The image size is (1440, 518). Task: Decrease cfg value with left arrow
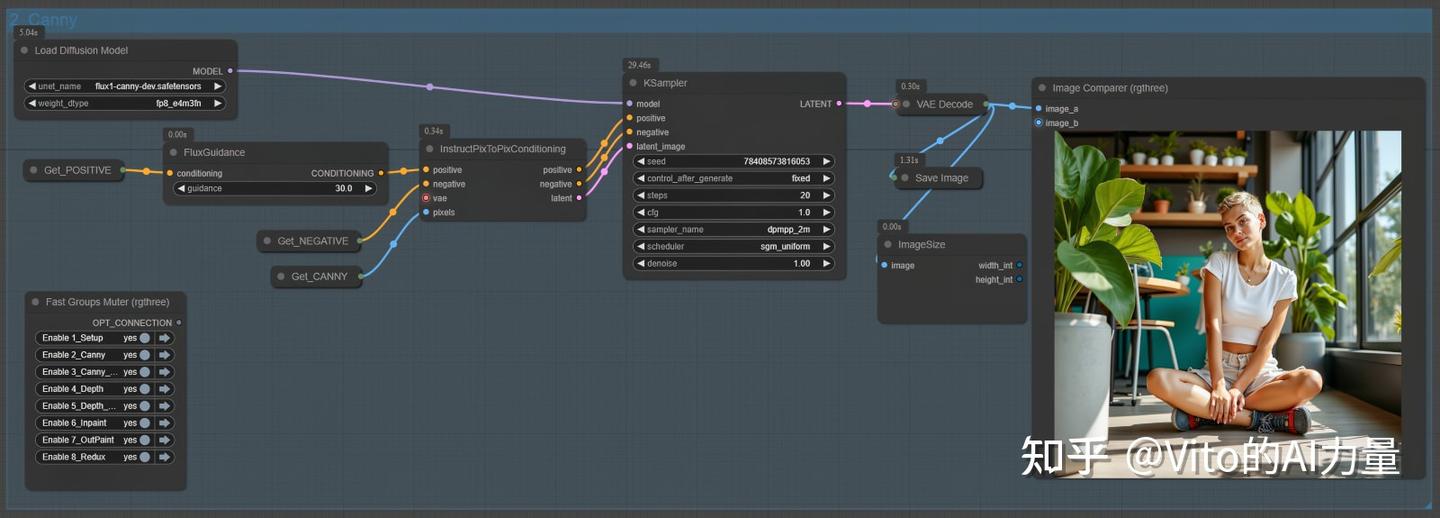point(641,212)
